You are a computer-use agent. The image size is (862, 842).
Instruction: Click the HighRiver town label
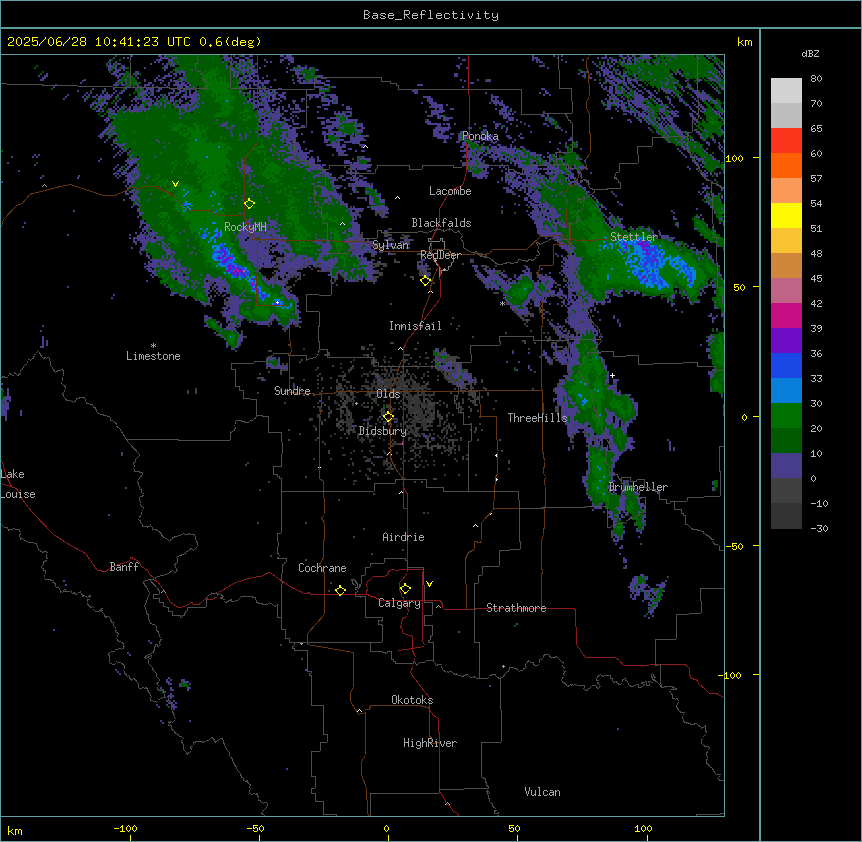tap(430, 743)
